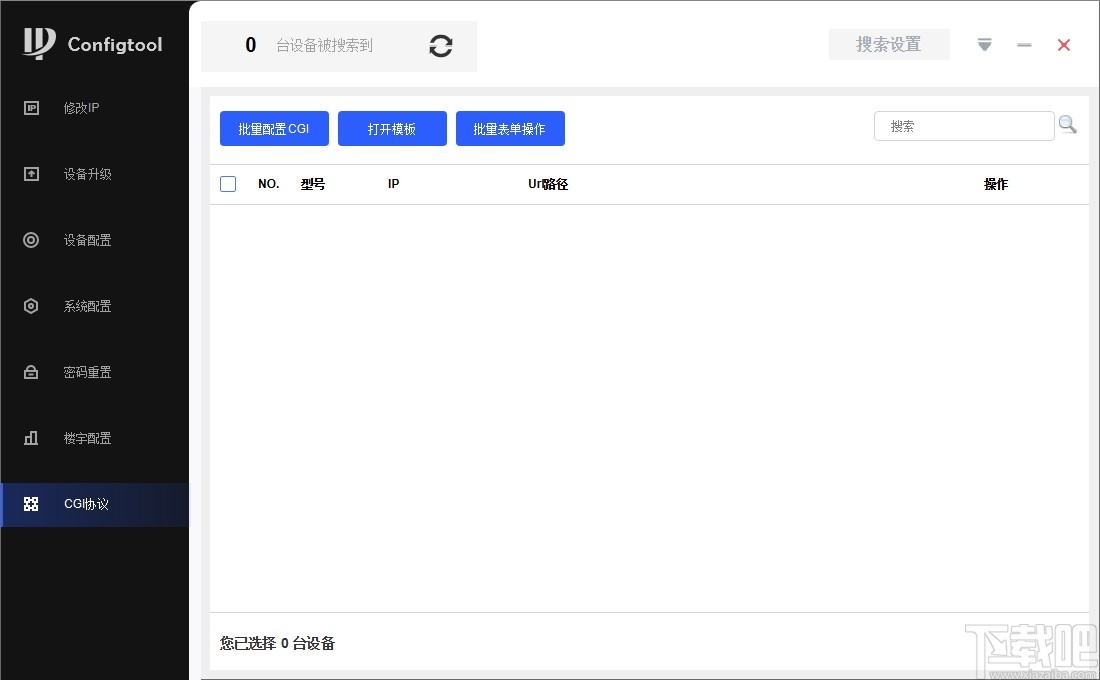Click the 批量配置CGI button
The width and height of the screenshot is (1100, 680).
(x=274, y=128)
